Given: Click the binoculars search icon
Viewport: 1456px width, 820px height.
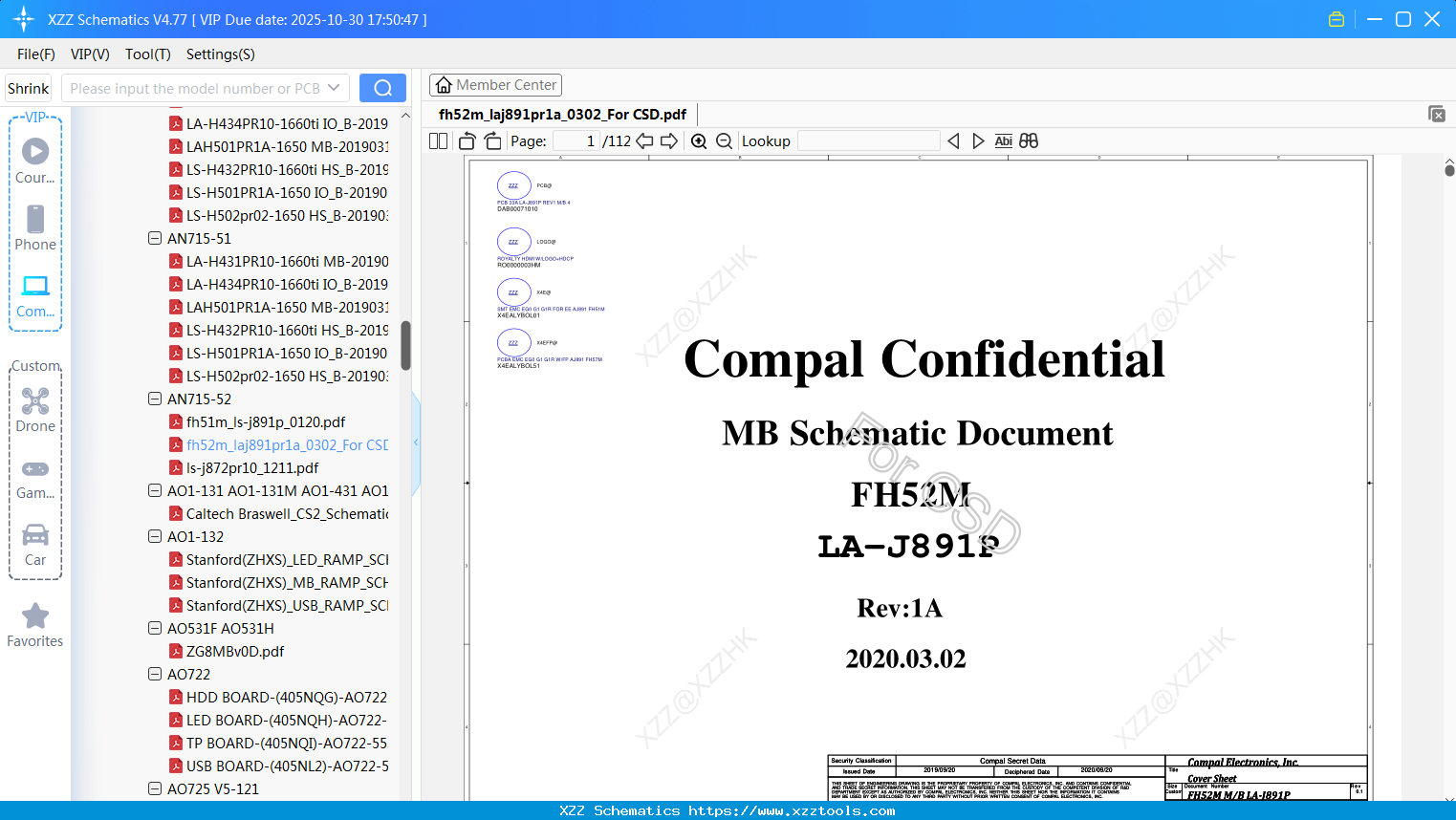Looking at the screenshot, I should click(x=1029, y=140).
